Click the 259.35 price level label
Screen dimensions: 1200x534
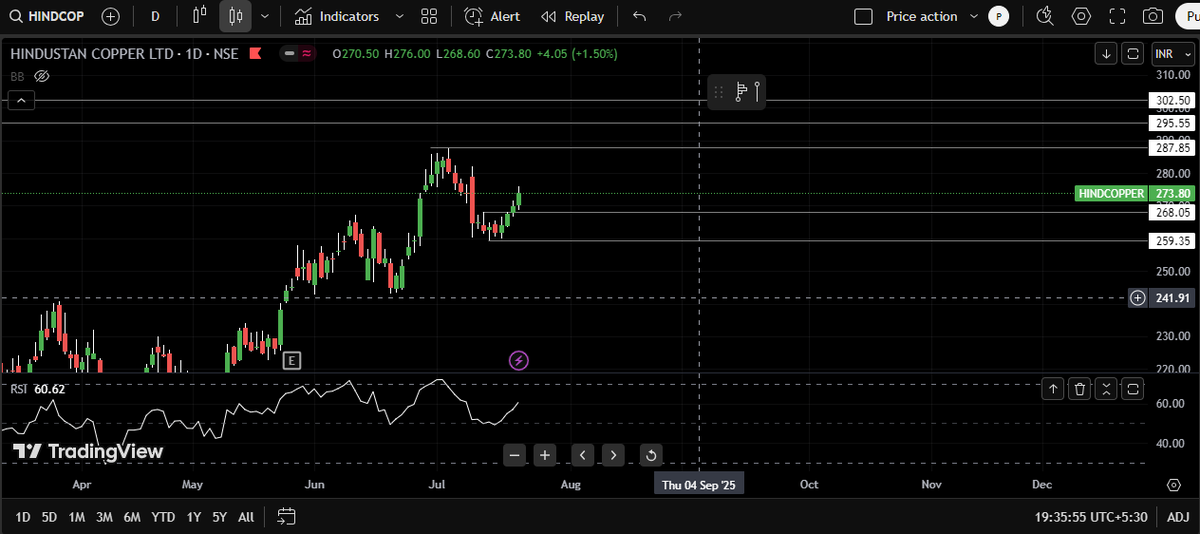click(x=1172, y=241)
